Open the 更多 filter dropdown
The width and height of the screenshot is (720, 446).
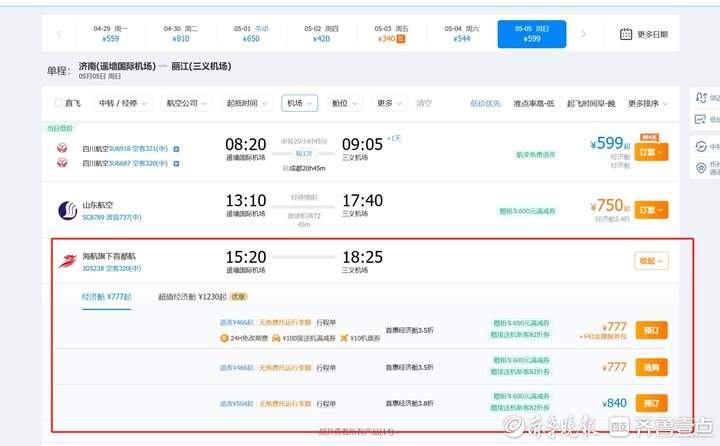click(x=389, y=103)
